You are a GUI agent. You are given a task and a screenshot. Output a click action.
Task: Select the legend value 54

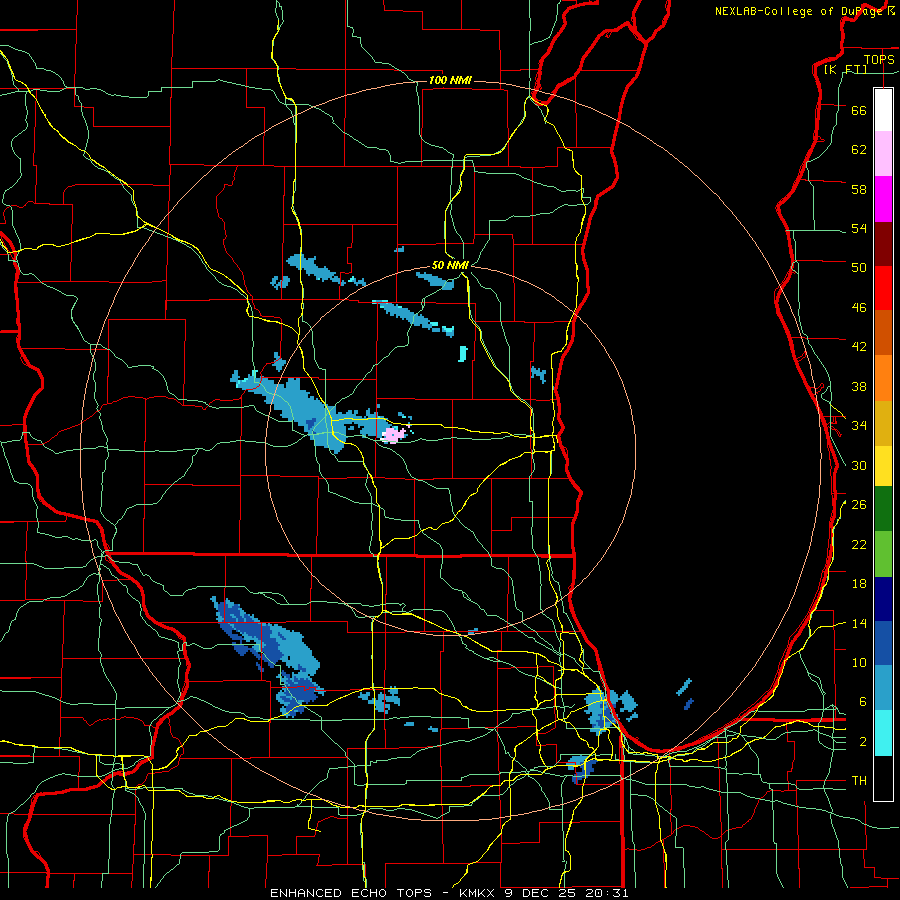[859, 228]
